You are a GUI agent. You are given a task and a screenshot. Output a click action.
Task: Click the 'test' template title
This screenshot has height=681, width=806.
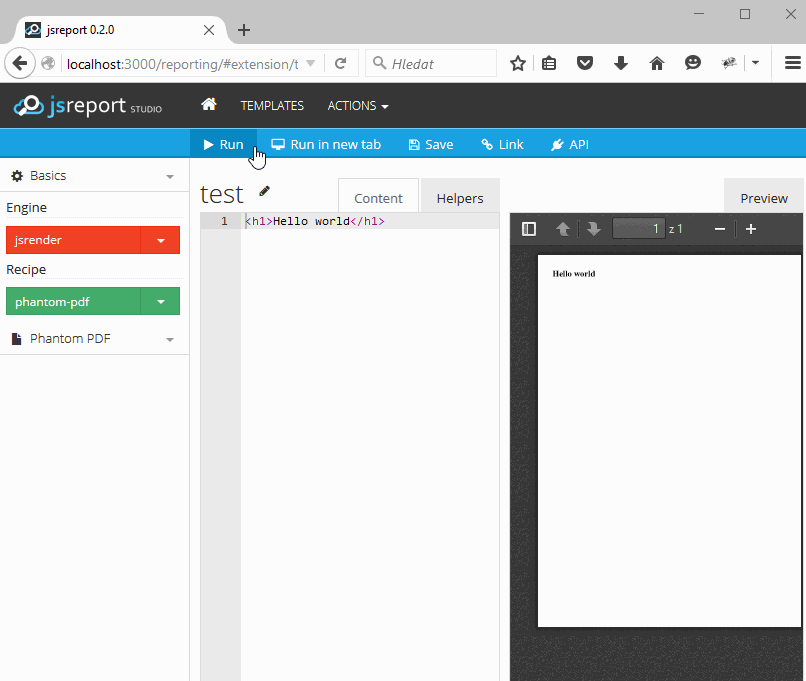(x=222, y=194)
